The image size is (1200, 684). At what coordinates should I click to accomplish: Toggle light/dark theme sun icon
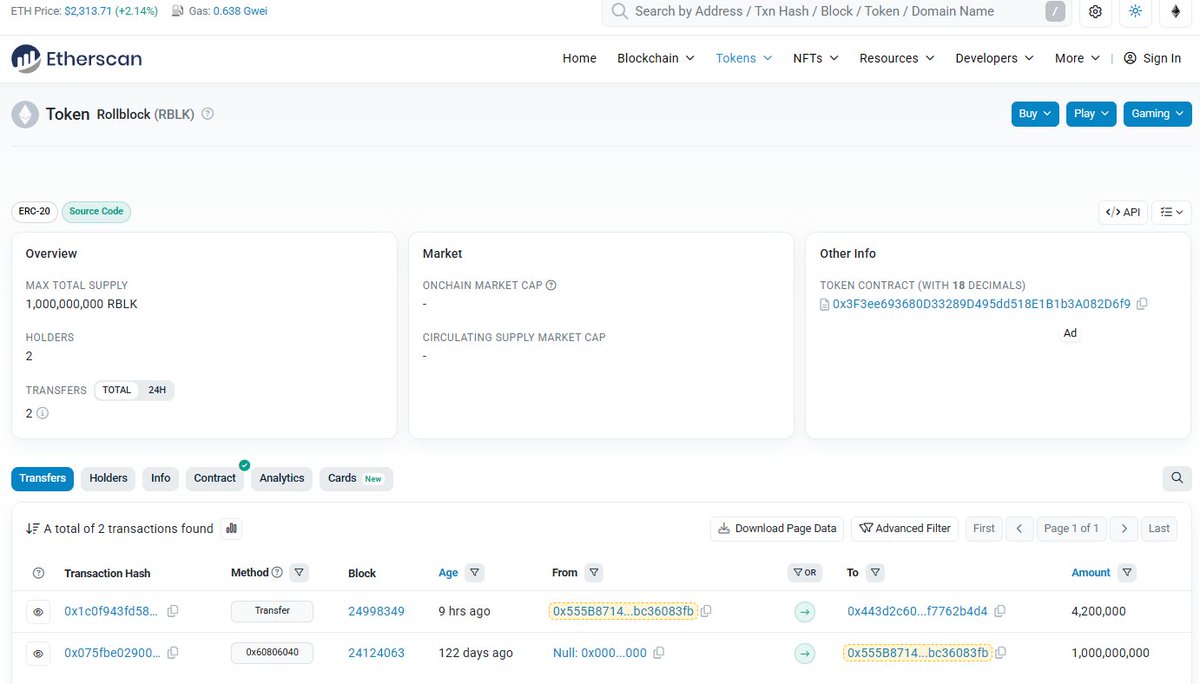point(1135,12)
